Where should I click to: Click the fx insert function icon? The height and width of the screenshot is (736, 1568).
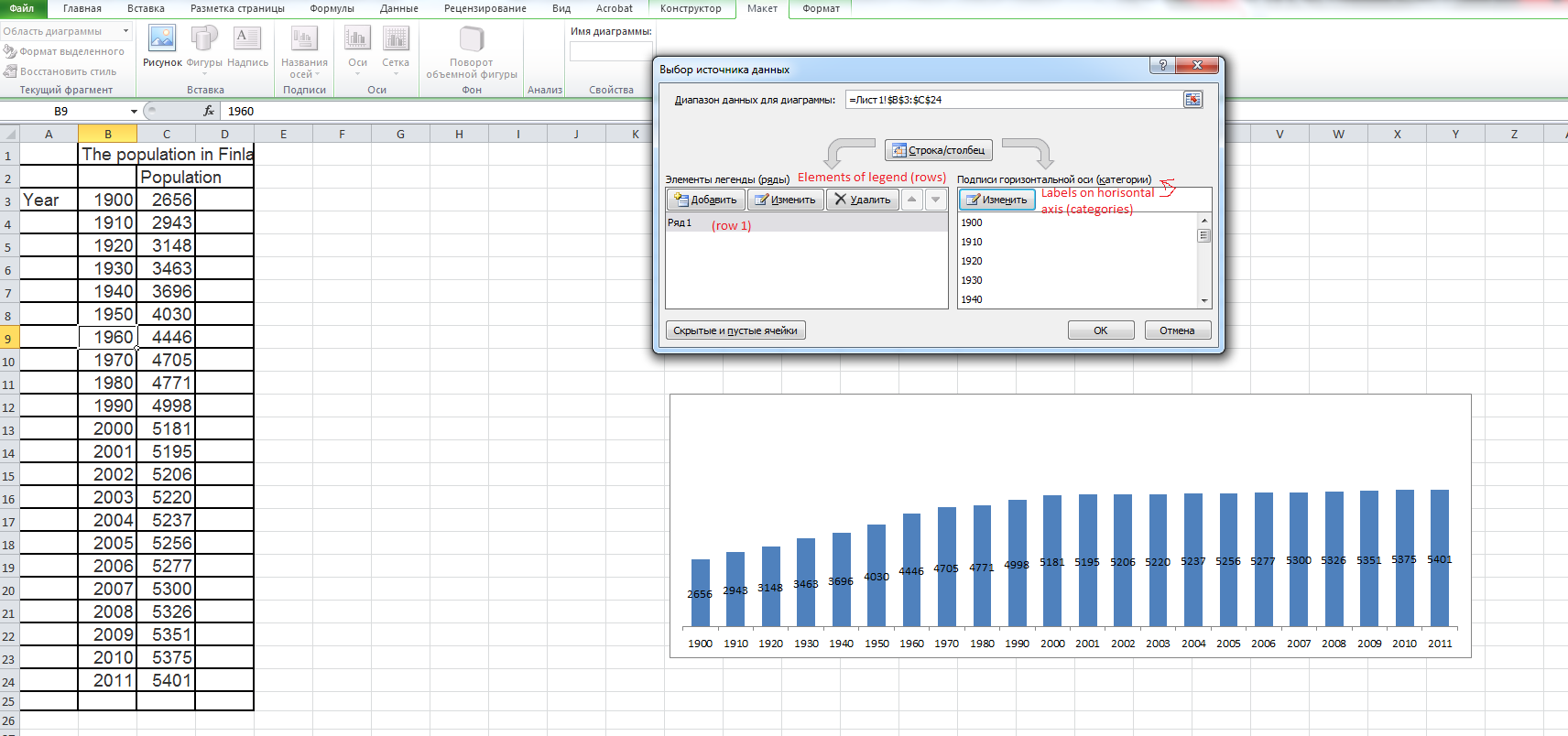tap(209, 111)
